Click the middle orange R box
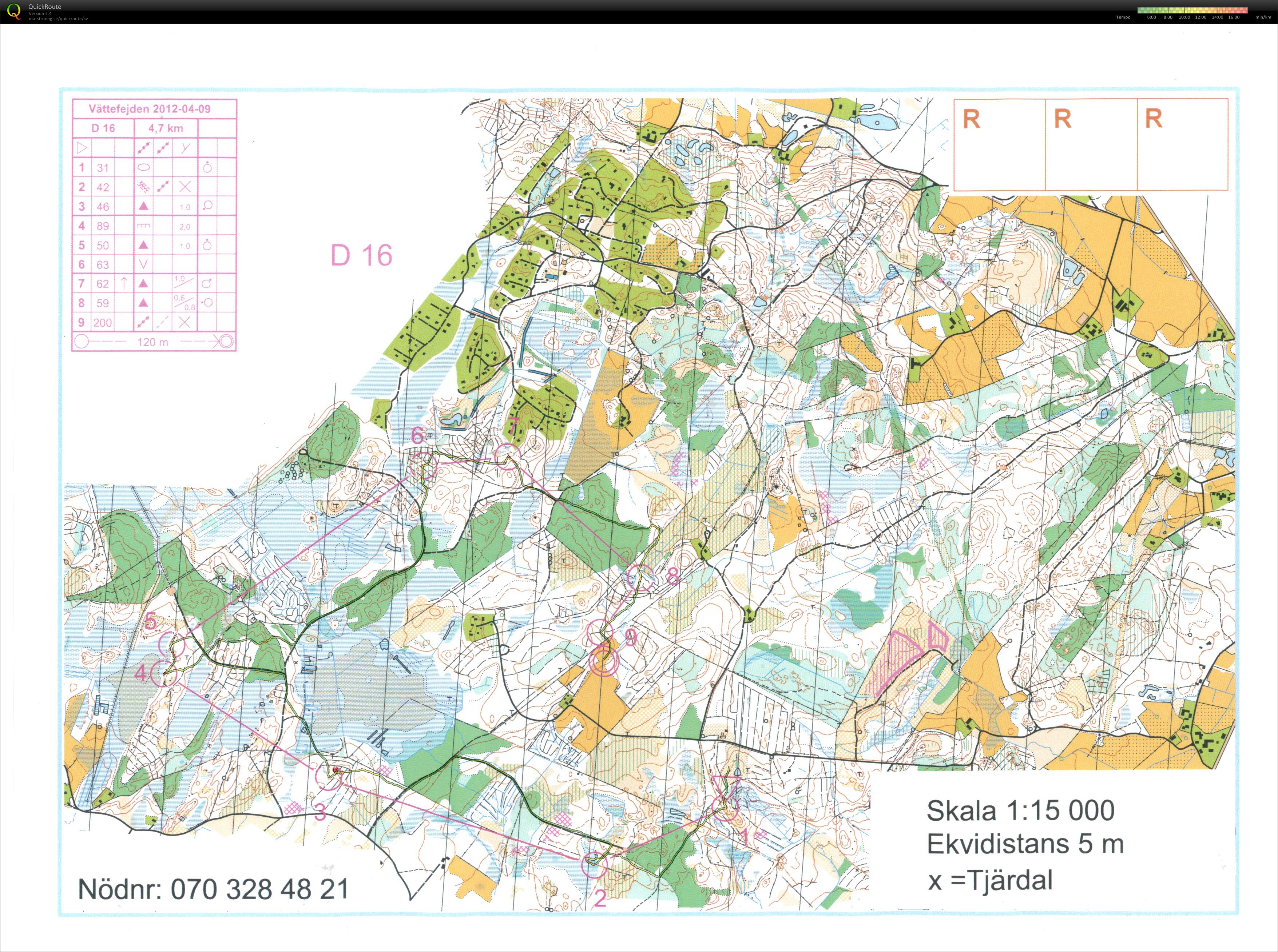The height and width of the screenshot is (952, 1278). click(x=1091, y=145)
